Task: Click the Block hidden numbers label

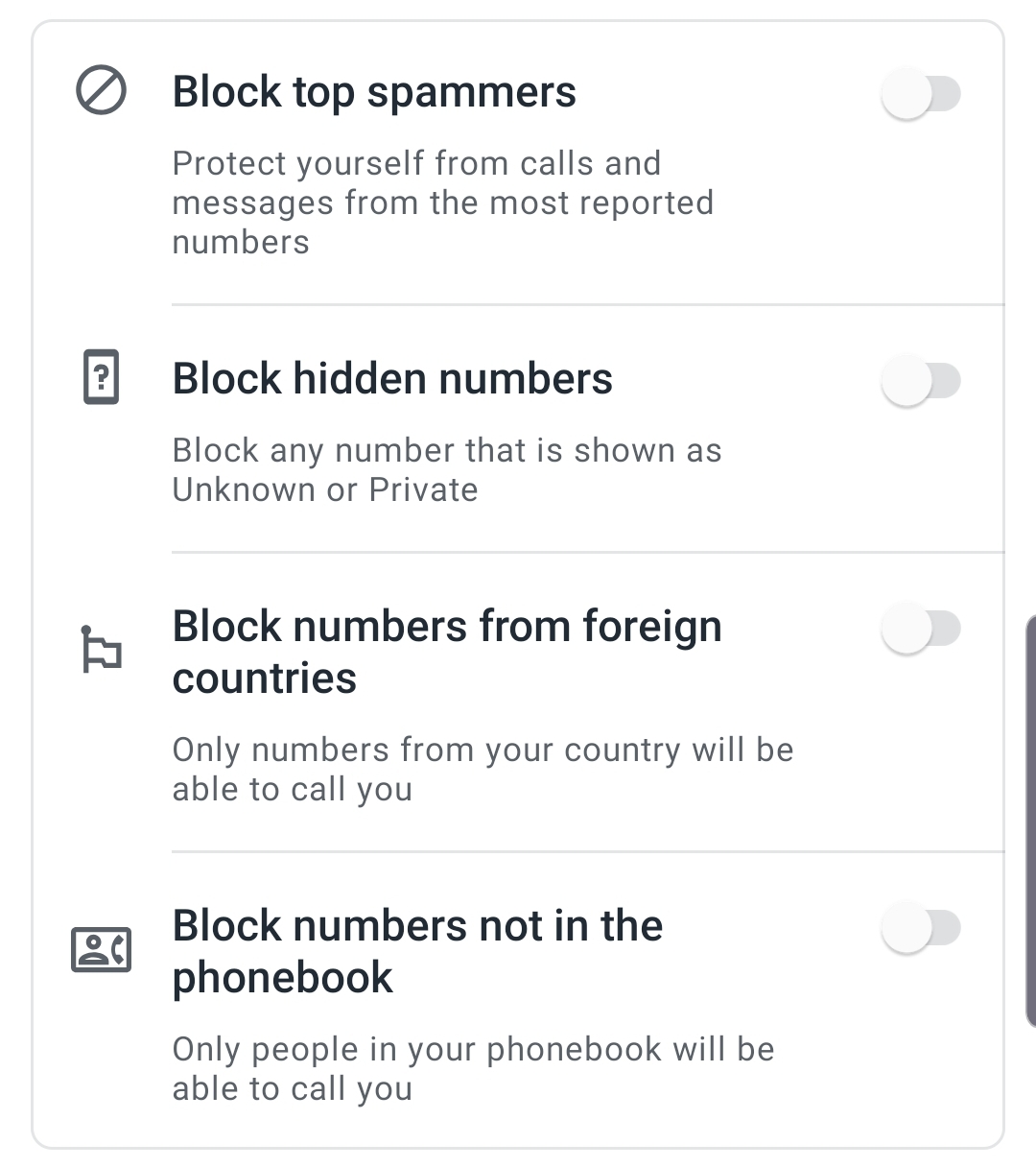Action: click(x=393, y=377)
